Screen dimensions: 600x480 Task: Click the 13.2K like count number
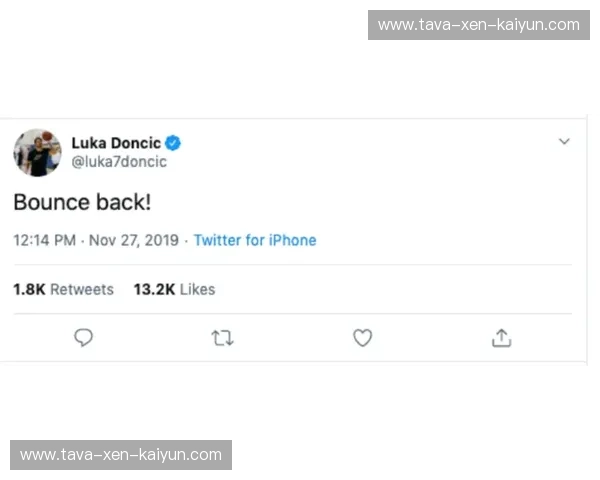(x=154, y=289)
